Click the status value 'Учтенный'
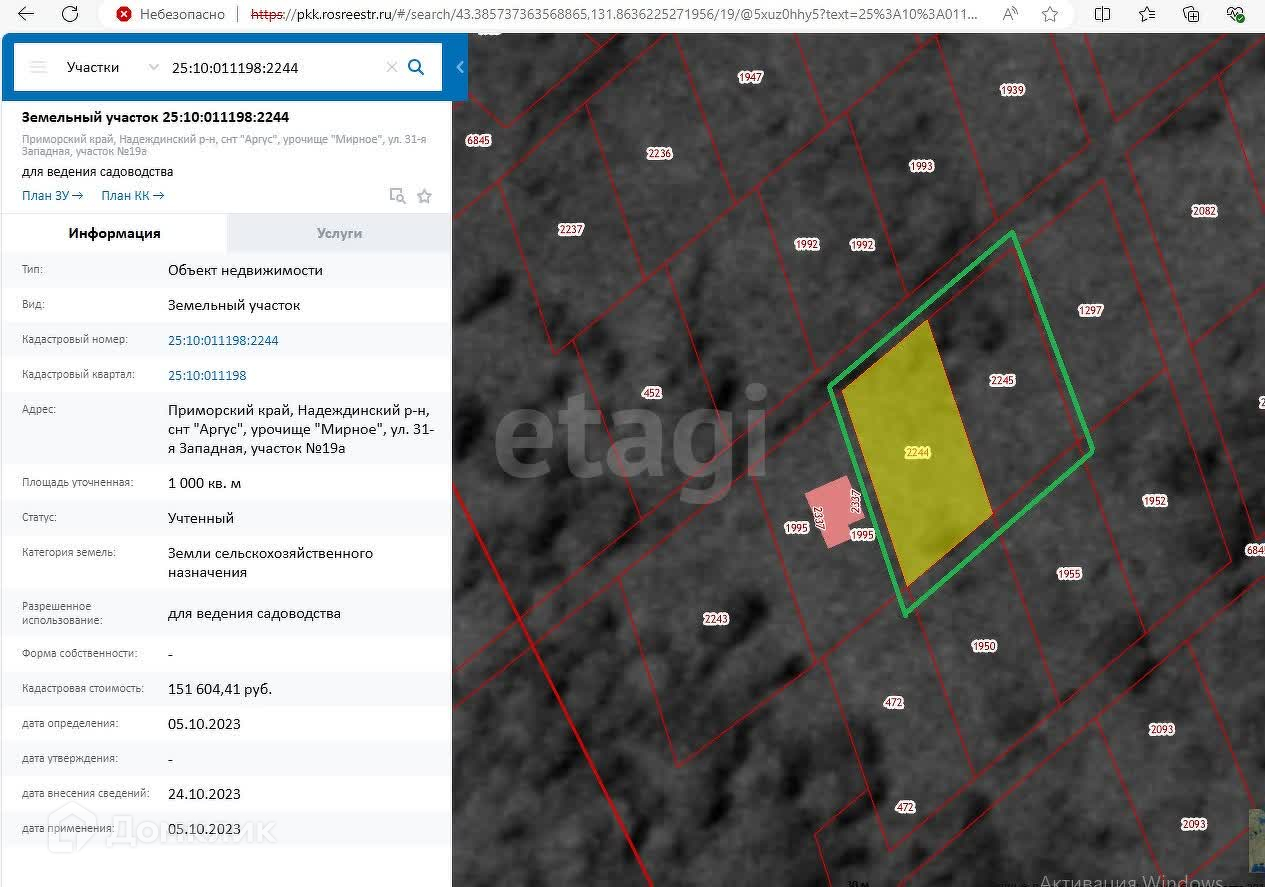This screenshot has height=887, width=1265. [x=201, y=518]
